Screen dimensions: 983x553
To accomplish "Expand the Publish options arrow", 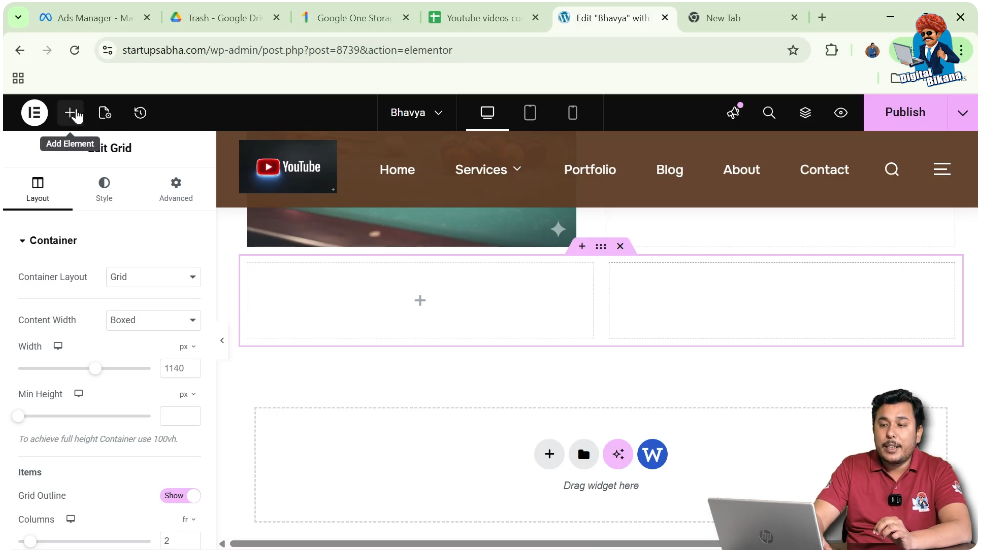I will [x=963, y=113].
